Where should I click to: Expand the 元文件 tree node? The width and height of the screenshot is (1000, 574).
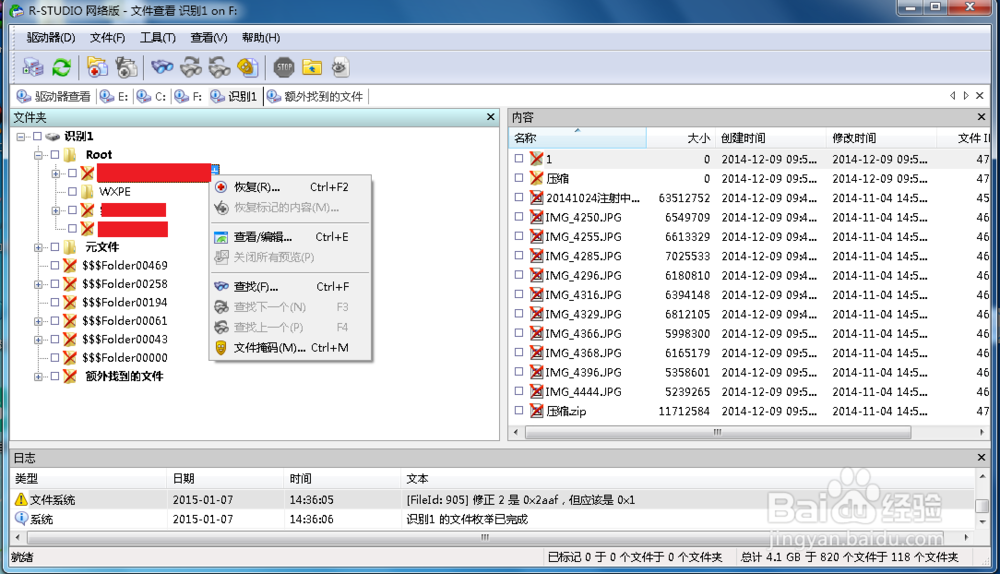(38, 247)
